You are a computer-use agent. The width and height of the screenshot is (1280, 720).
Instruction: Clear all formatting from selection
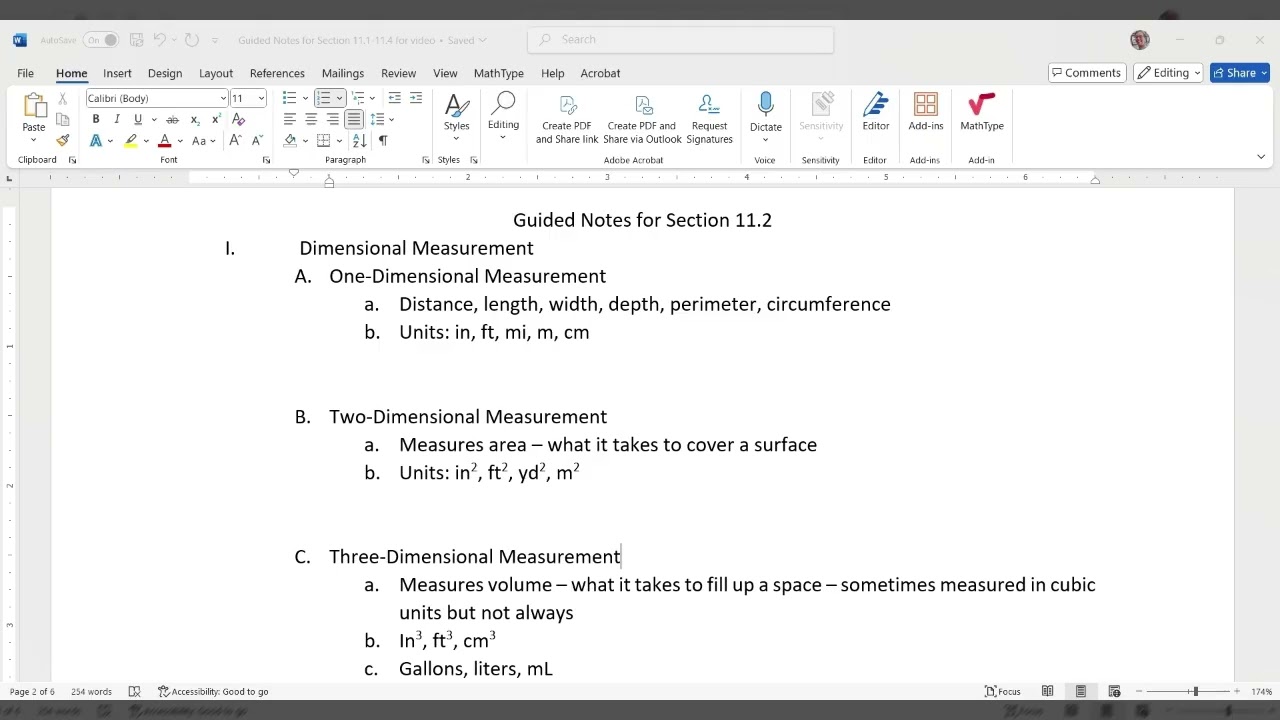point(238,120)
